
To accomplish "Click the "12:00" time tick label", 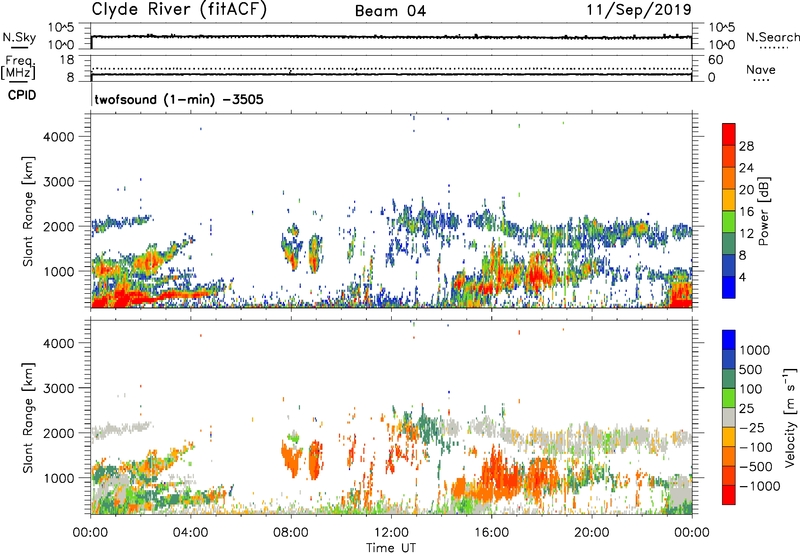I will tap(391, 533).
